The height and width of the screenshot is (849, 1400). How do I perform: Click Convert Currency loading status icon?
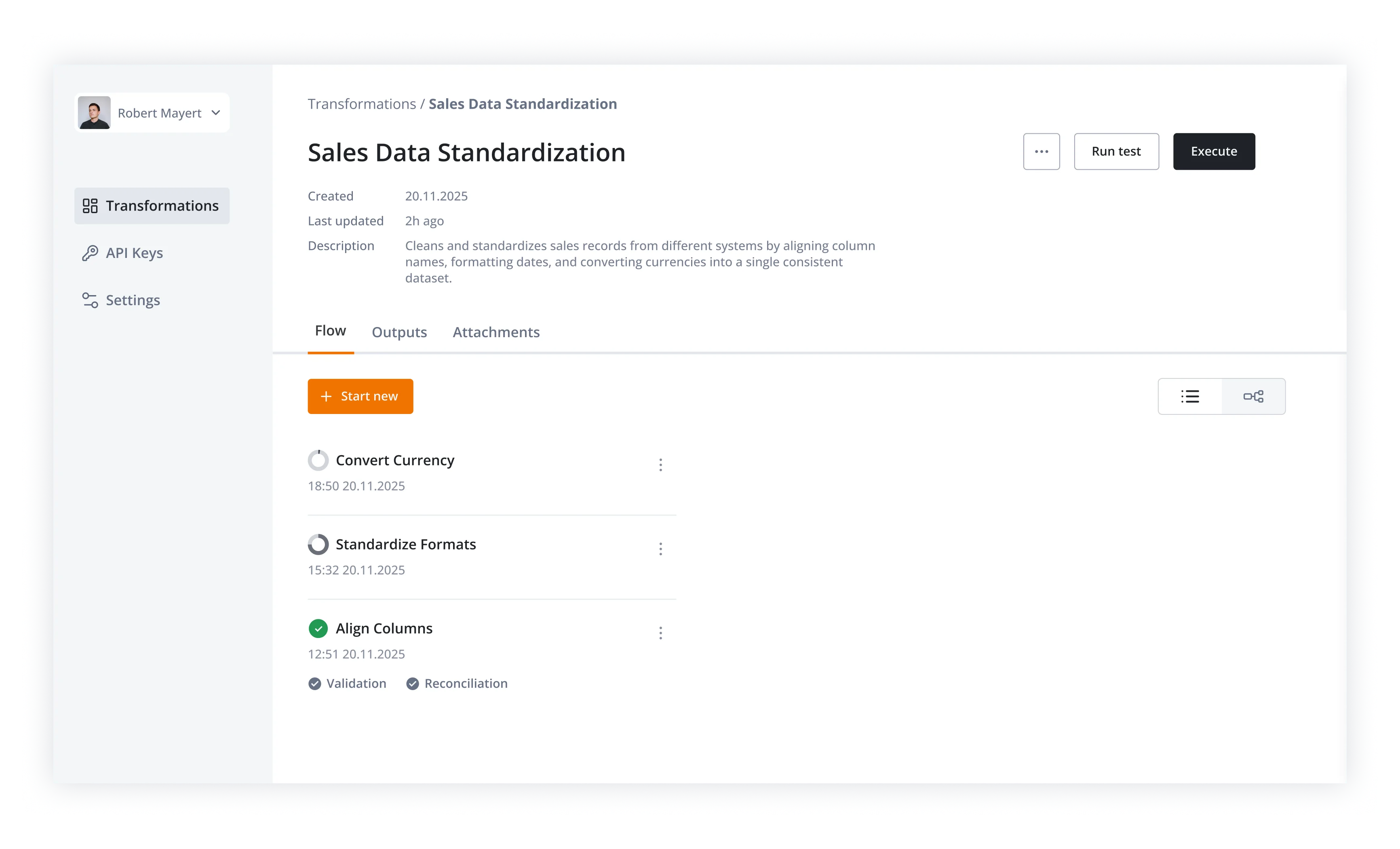click(x=318, y=460)
